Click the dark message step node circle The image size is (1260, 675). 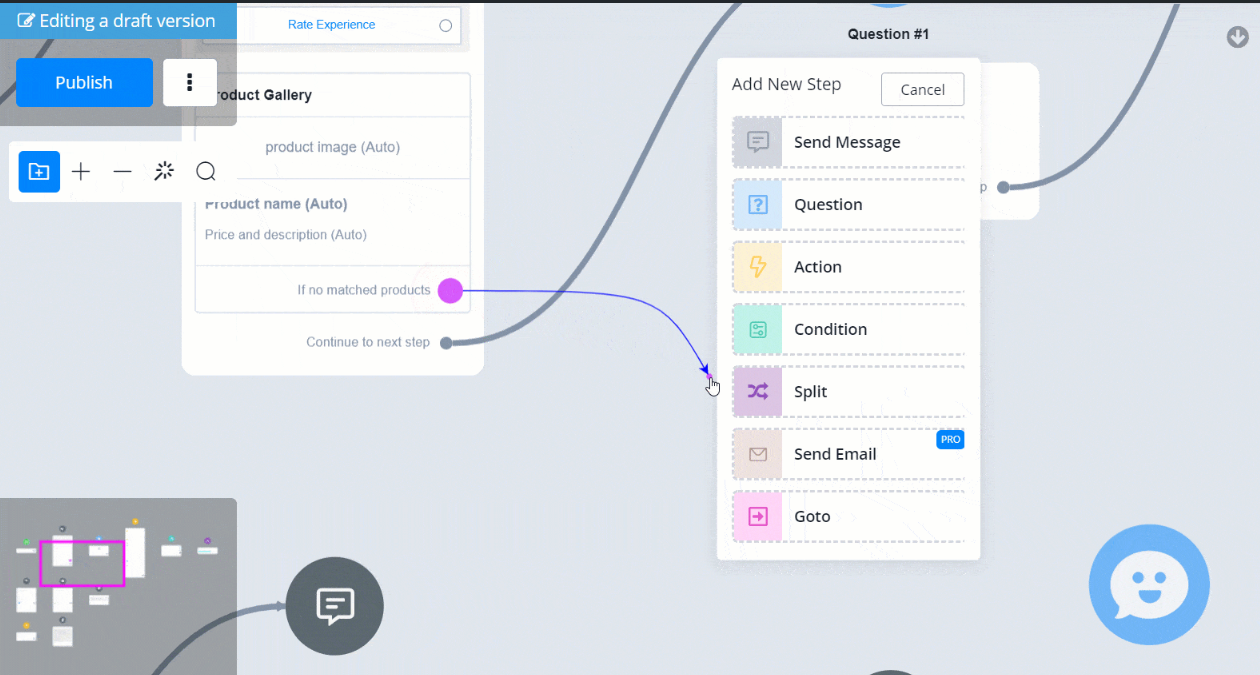point(334,606)
